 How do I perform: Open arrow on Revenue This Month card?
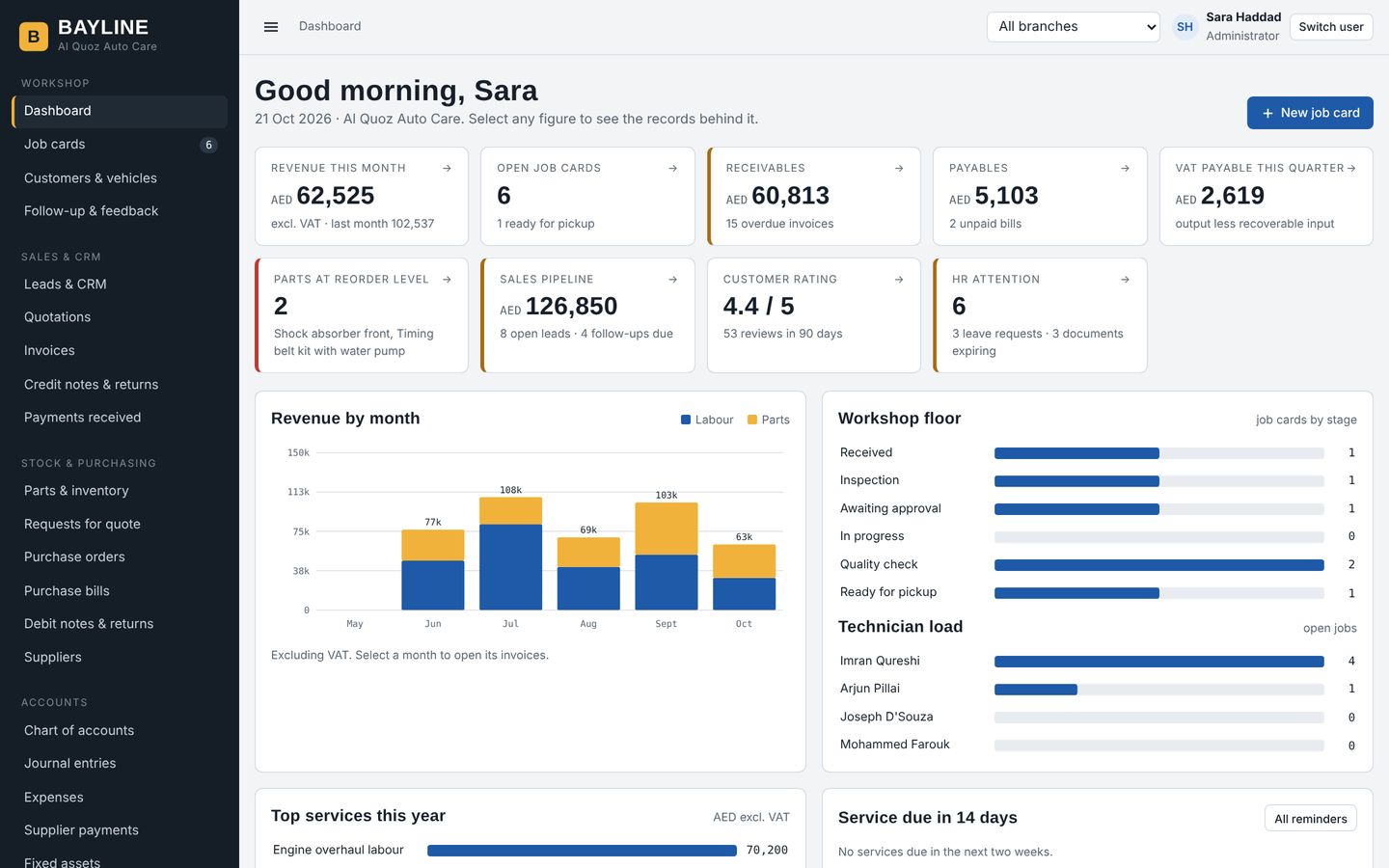[x=447, y=168]
